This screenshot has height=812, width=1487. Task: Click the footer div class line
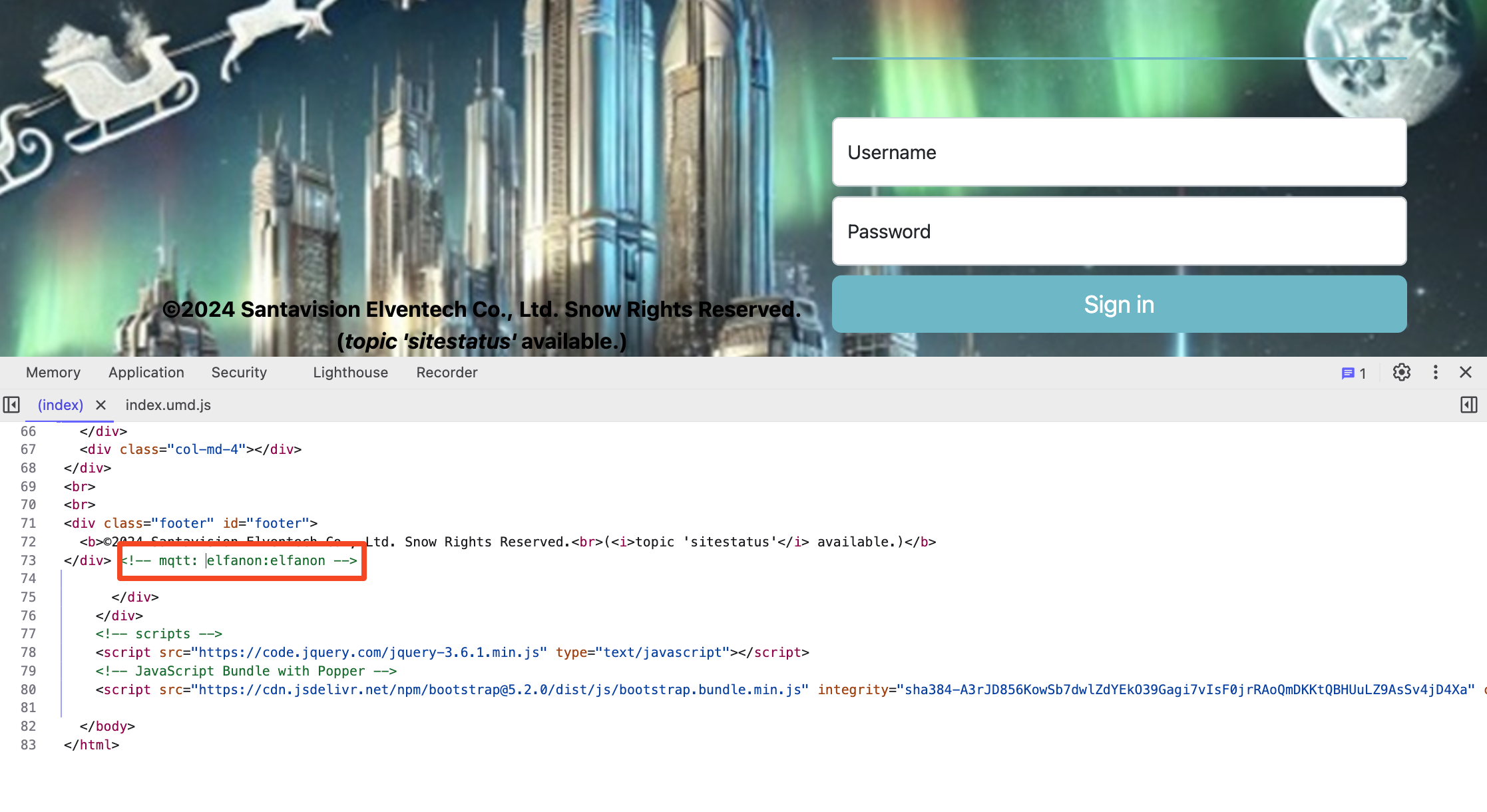click(190, 523)
